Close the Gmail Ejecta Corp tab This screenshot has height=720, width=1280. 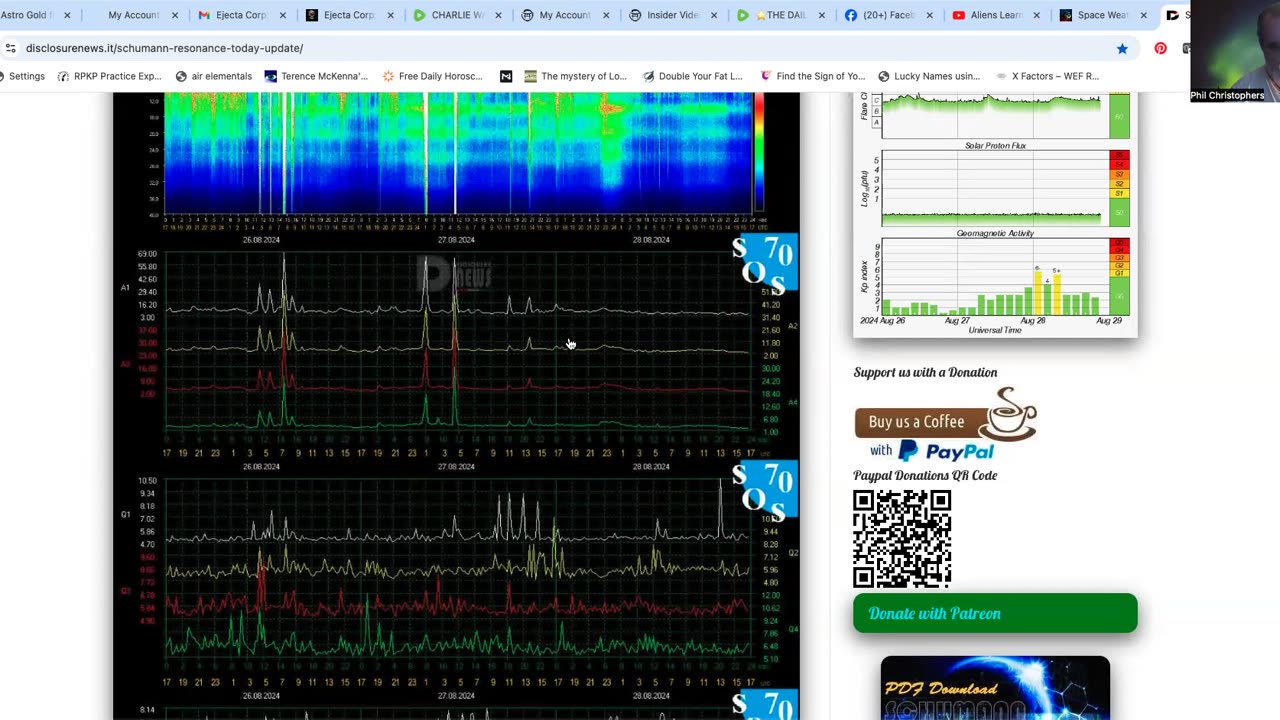point(283,15)
